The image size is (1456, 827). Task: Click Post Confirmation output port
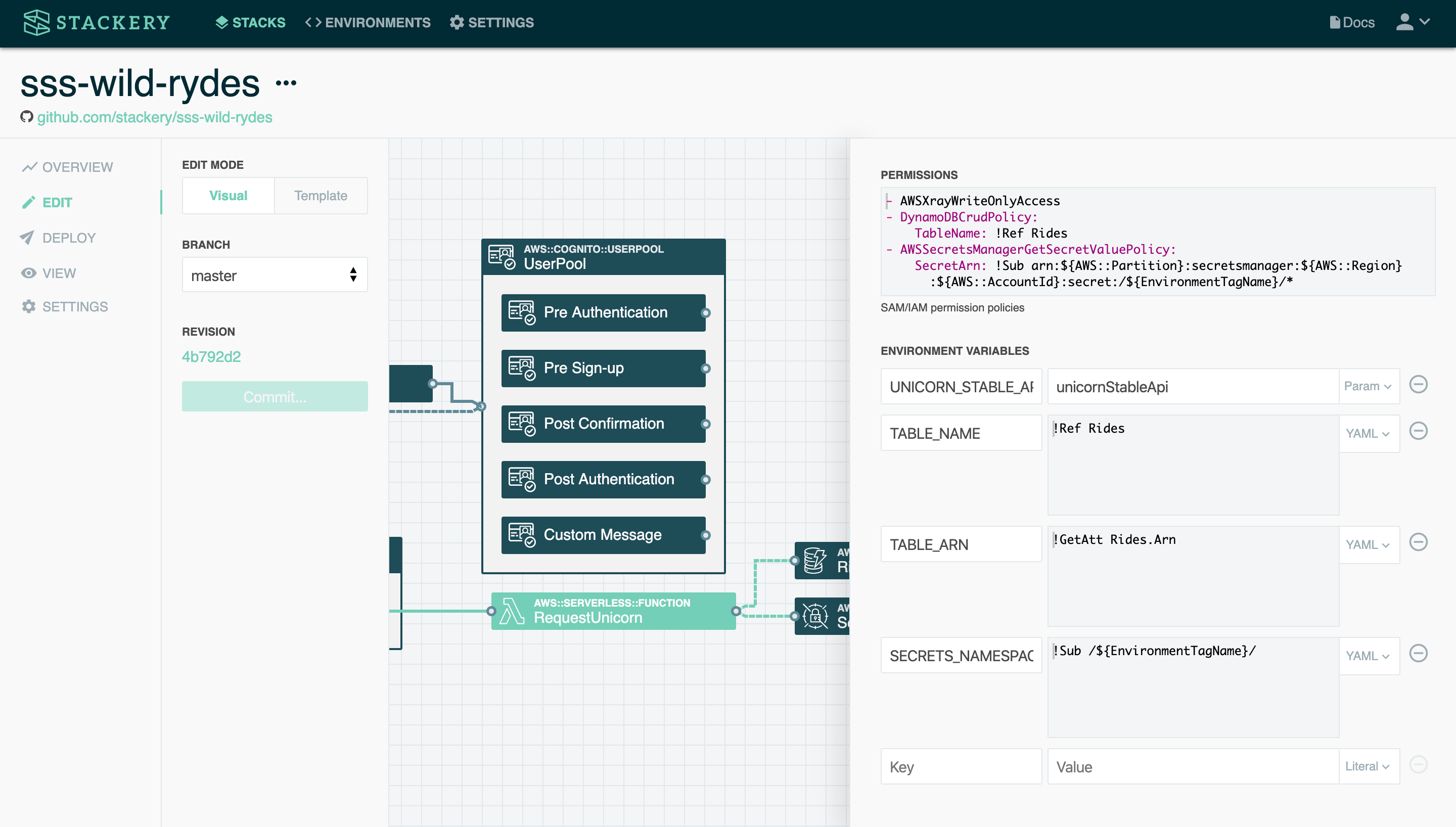706,424
